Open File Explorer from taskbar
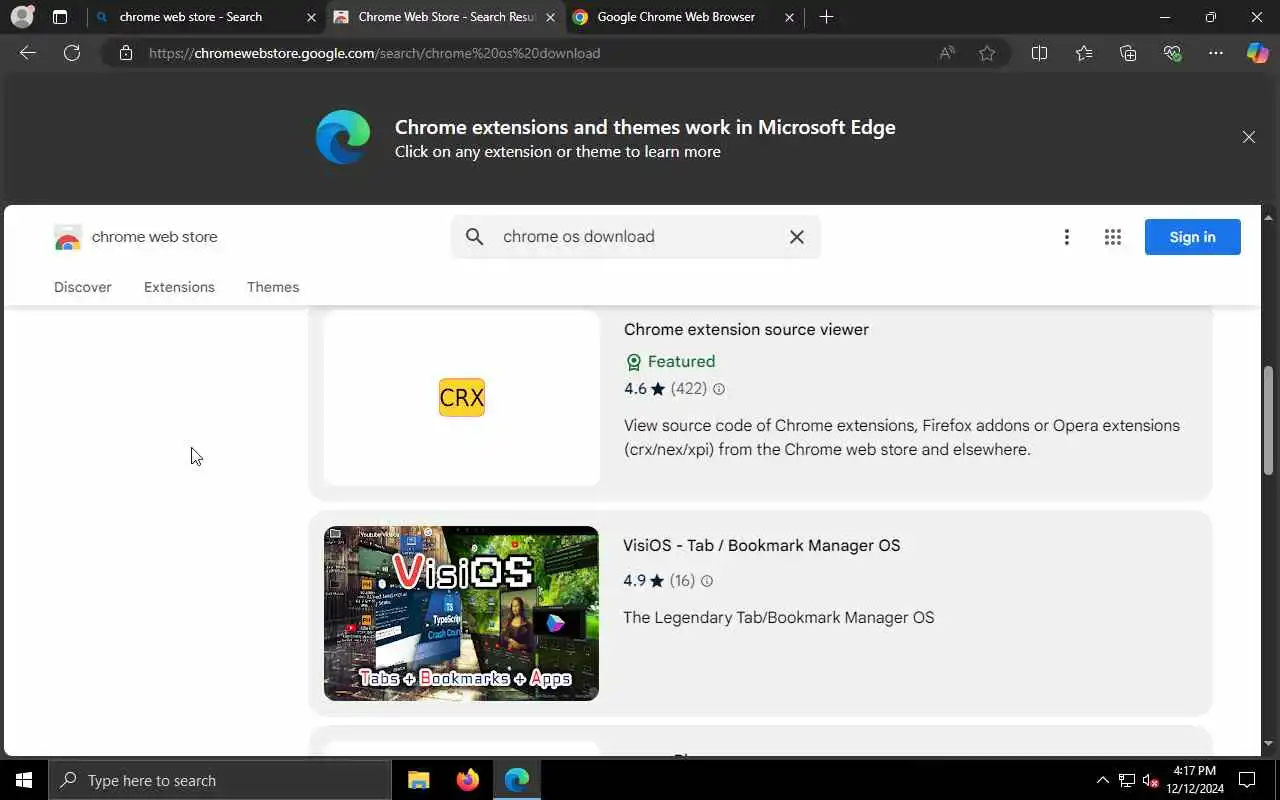The width and height of the screenshot is (1280, 800). pos(419,780)
